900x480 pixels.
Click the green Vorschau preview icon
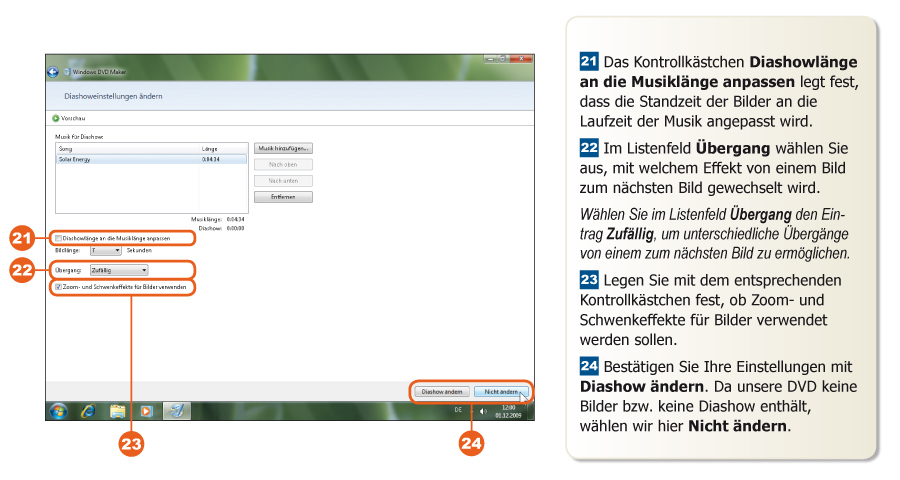55,118
